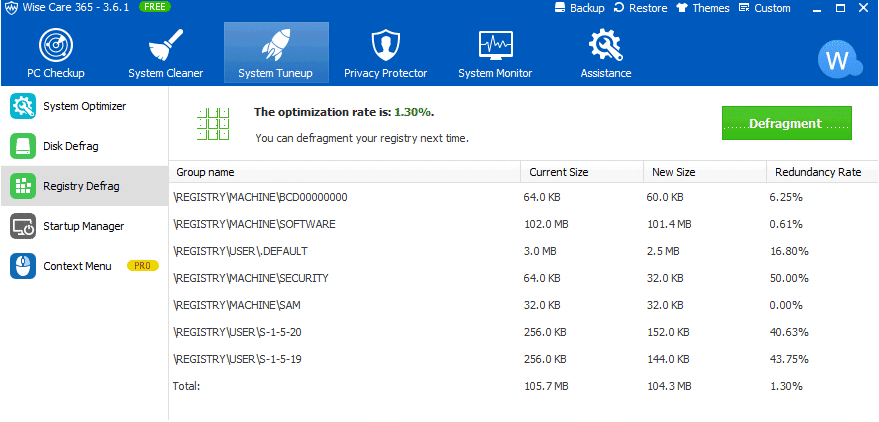Screen dimensions: 879x422
Task: Open Backup in the title bar
Action: click(580, 8)
